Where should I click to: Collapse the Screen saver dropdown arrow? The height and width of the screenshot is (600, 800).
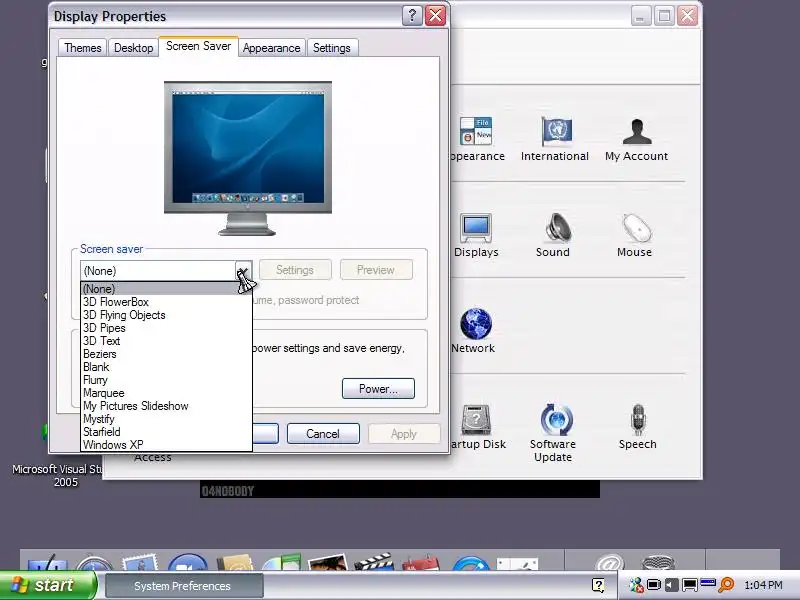243,270
